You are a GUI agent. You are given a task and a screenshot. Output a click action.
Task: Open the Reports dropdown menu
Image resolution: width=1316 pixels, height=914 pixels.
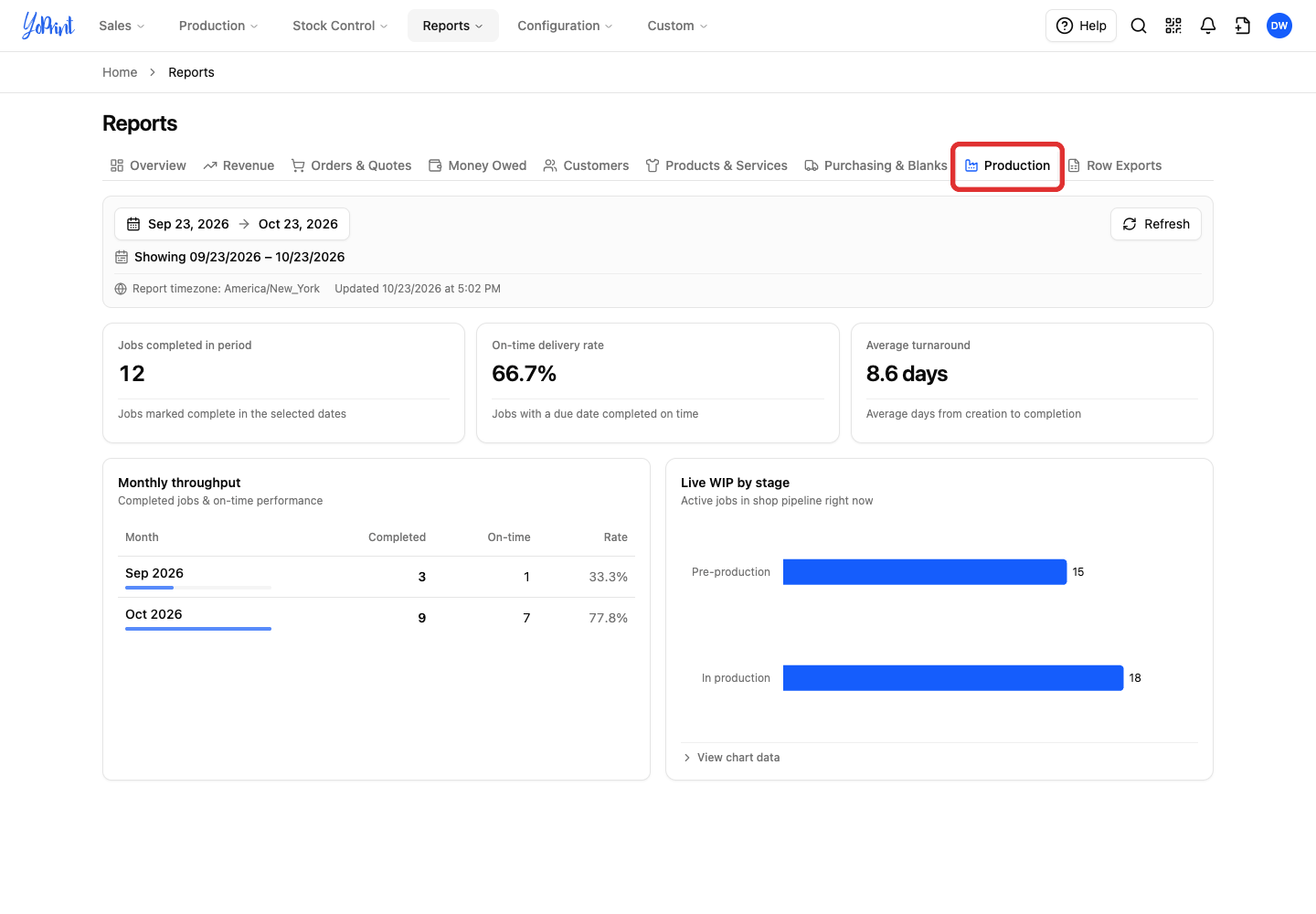click(453, 26)
